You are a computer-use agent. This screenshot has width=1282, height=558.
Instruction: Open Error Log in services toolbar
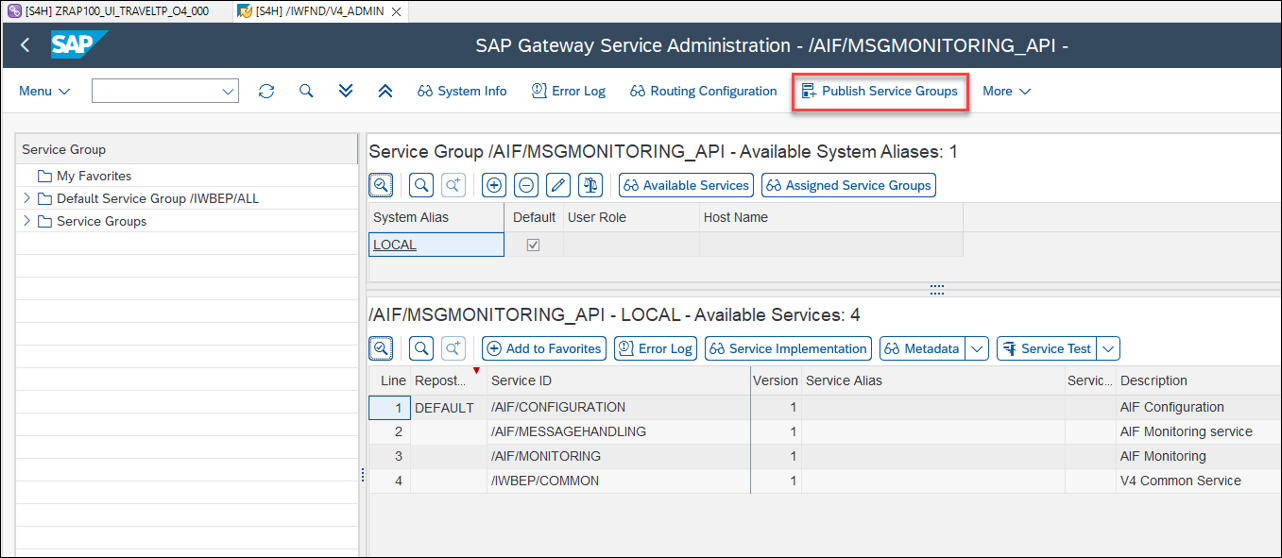(655, 348)
